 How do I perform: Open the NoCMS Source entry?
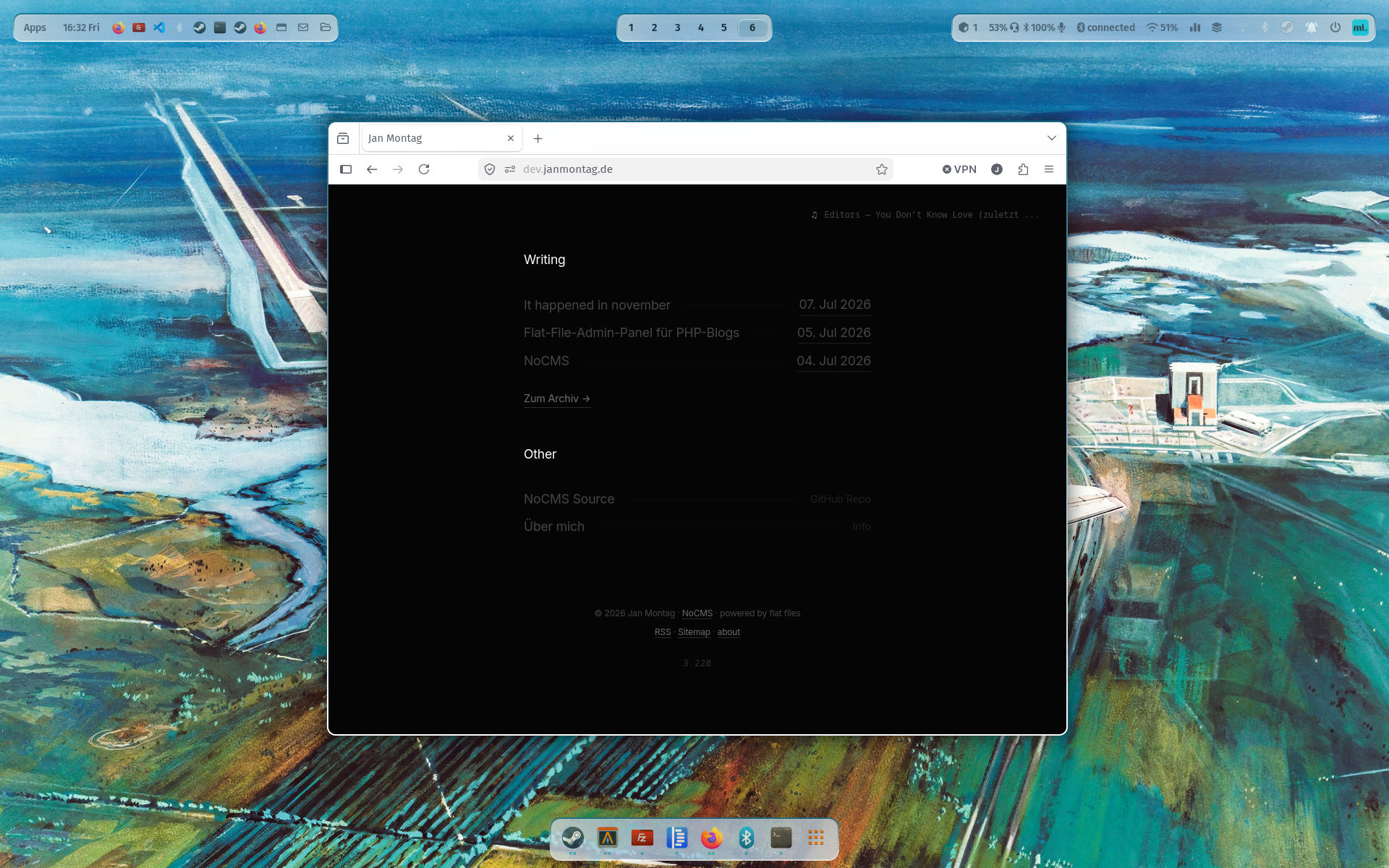click(x=697, y=499)
